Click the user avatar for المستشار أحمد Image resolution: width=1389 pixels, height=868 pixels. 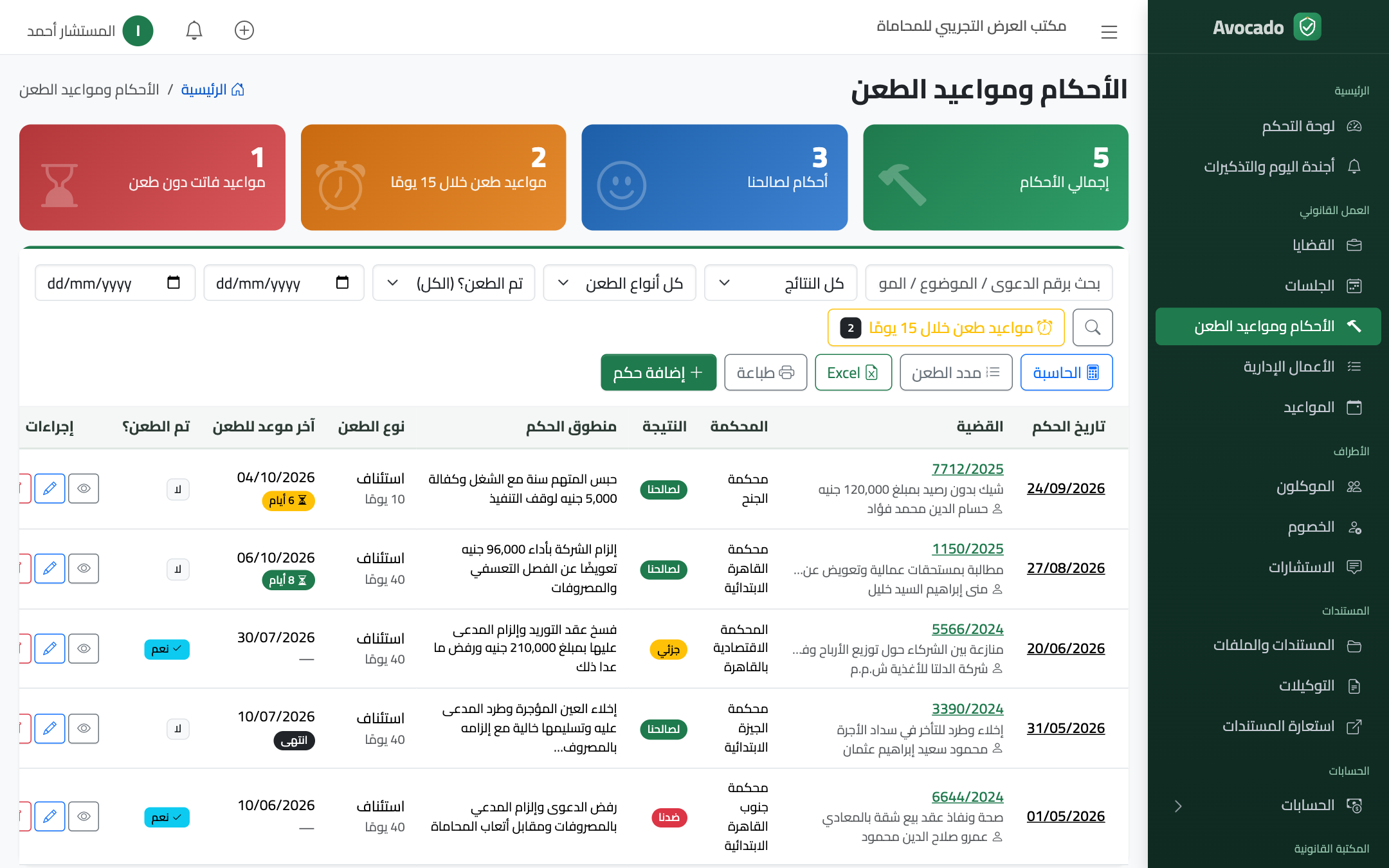(x=138, y=31)
